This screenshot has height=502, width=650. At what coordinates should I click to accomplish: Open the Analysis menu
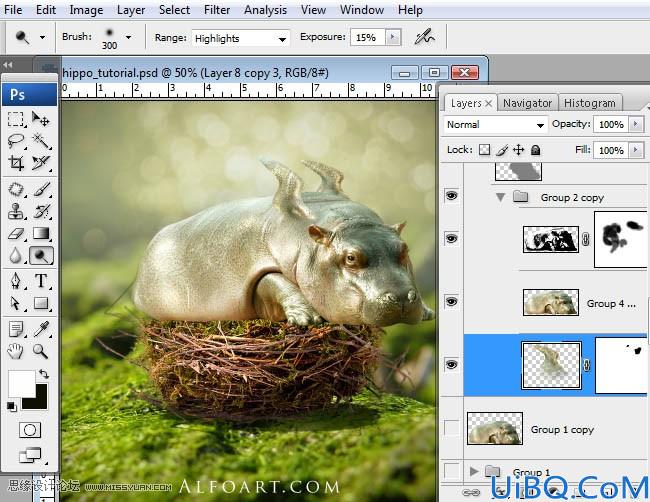[265, 10]
